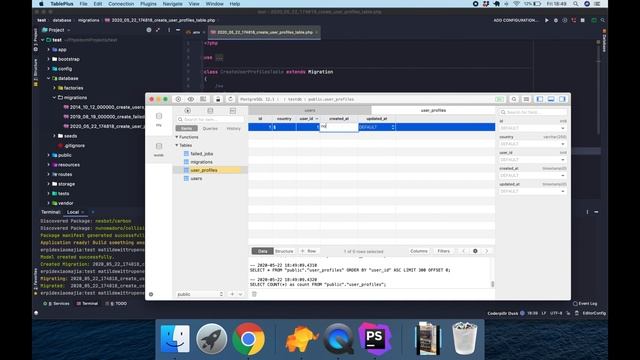
Task: Switch to the users tab in TablePlus
Action: pyautogui.click(x=310, y=110)
